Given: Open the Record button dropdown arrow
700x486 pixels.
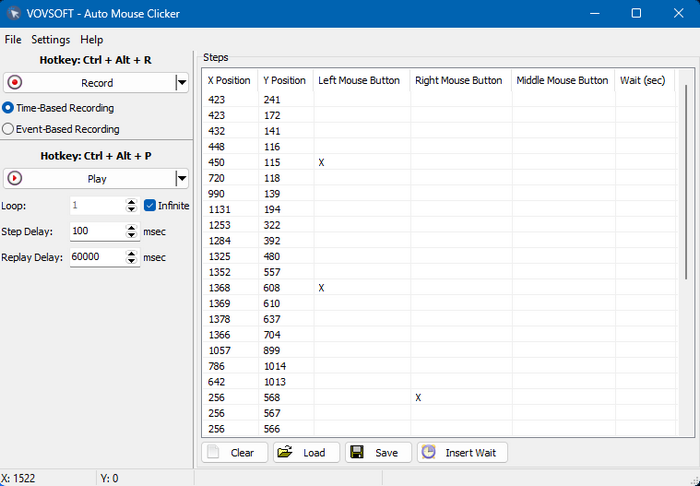Looking at the screenshot, I should [182, 83].
